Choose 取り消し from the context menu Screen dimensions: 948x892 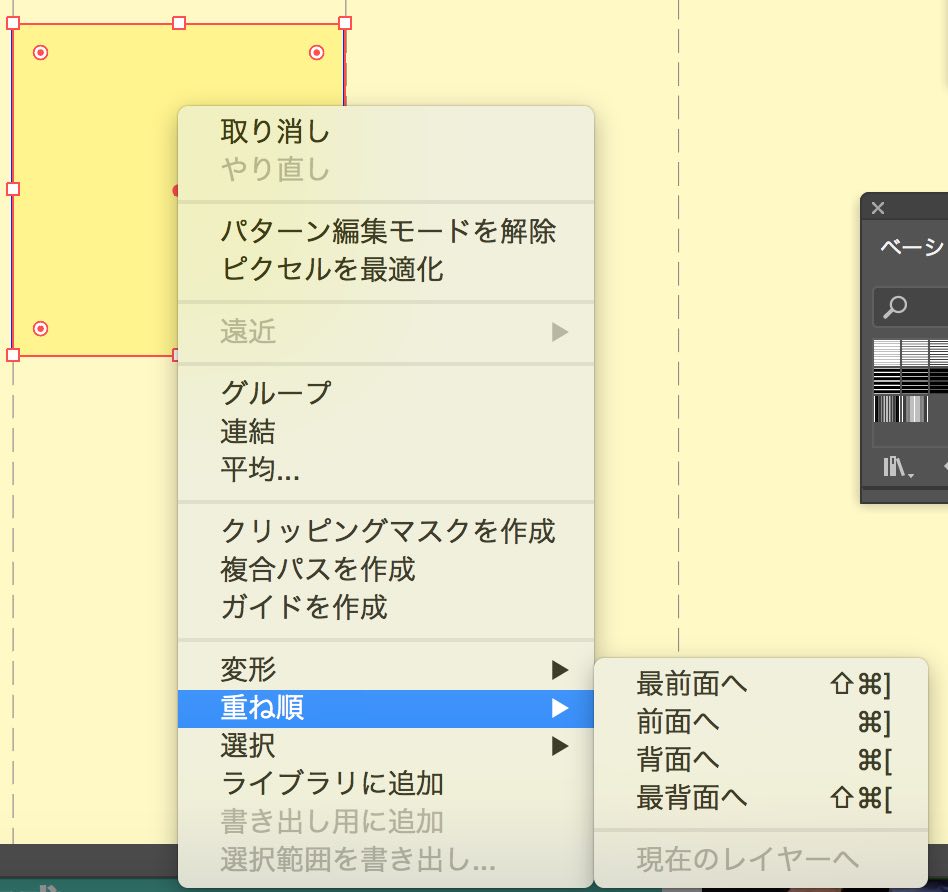tap(386, 132)
